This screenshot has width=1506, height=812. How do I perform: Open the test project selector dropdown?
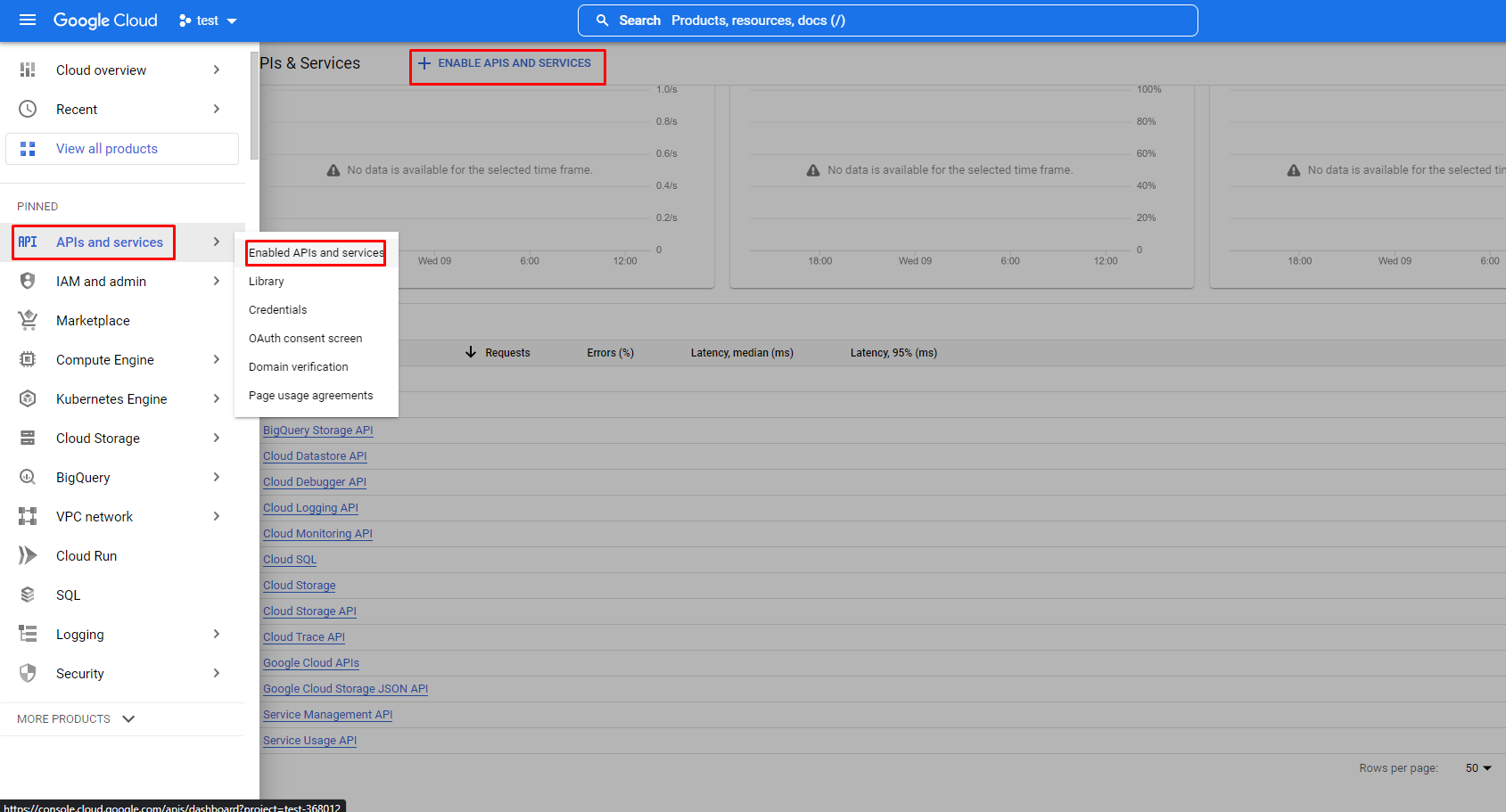[x=209, y=21]
